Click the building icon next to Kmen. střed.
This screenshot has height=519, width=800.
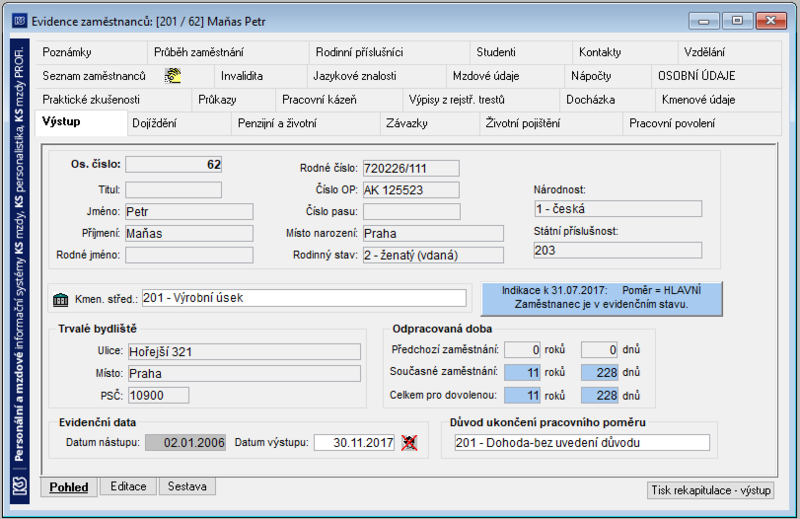[x=60, y=299]
